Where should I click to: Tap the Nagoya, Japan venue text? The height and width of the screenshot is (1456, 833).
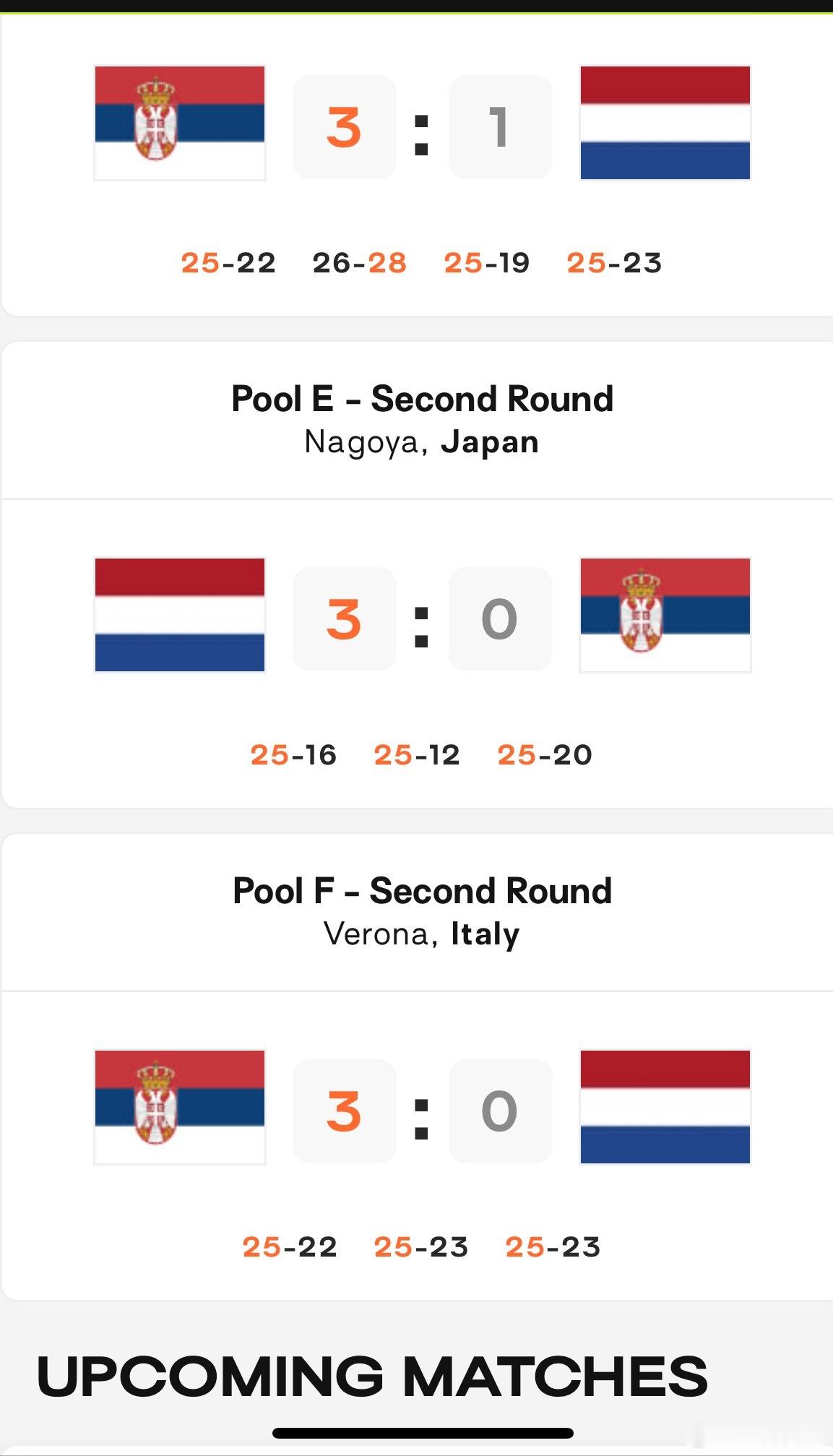422,442
